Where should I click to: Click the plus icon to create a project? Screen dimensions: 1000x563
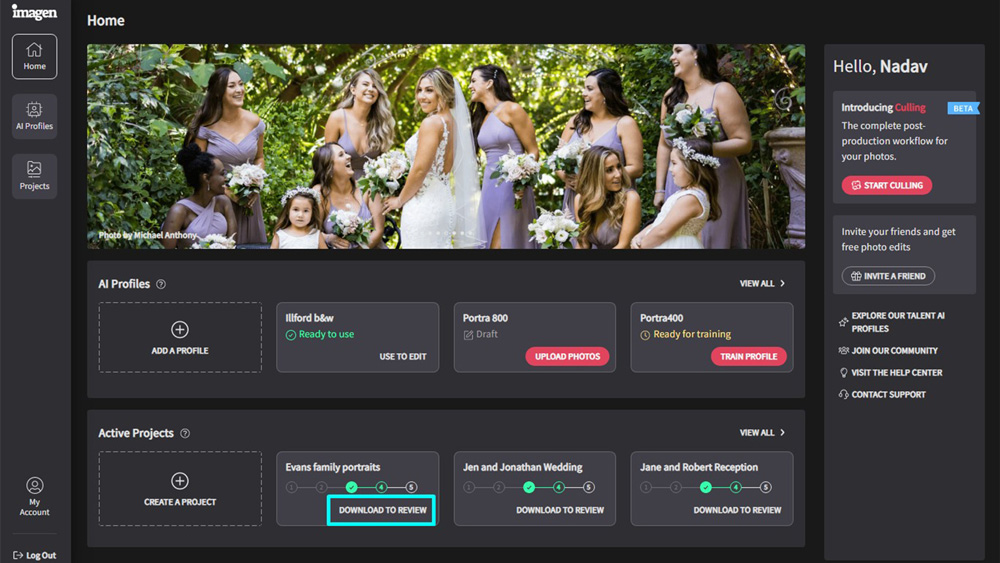tap(180, 481)
